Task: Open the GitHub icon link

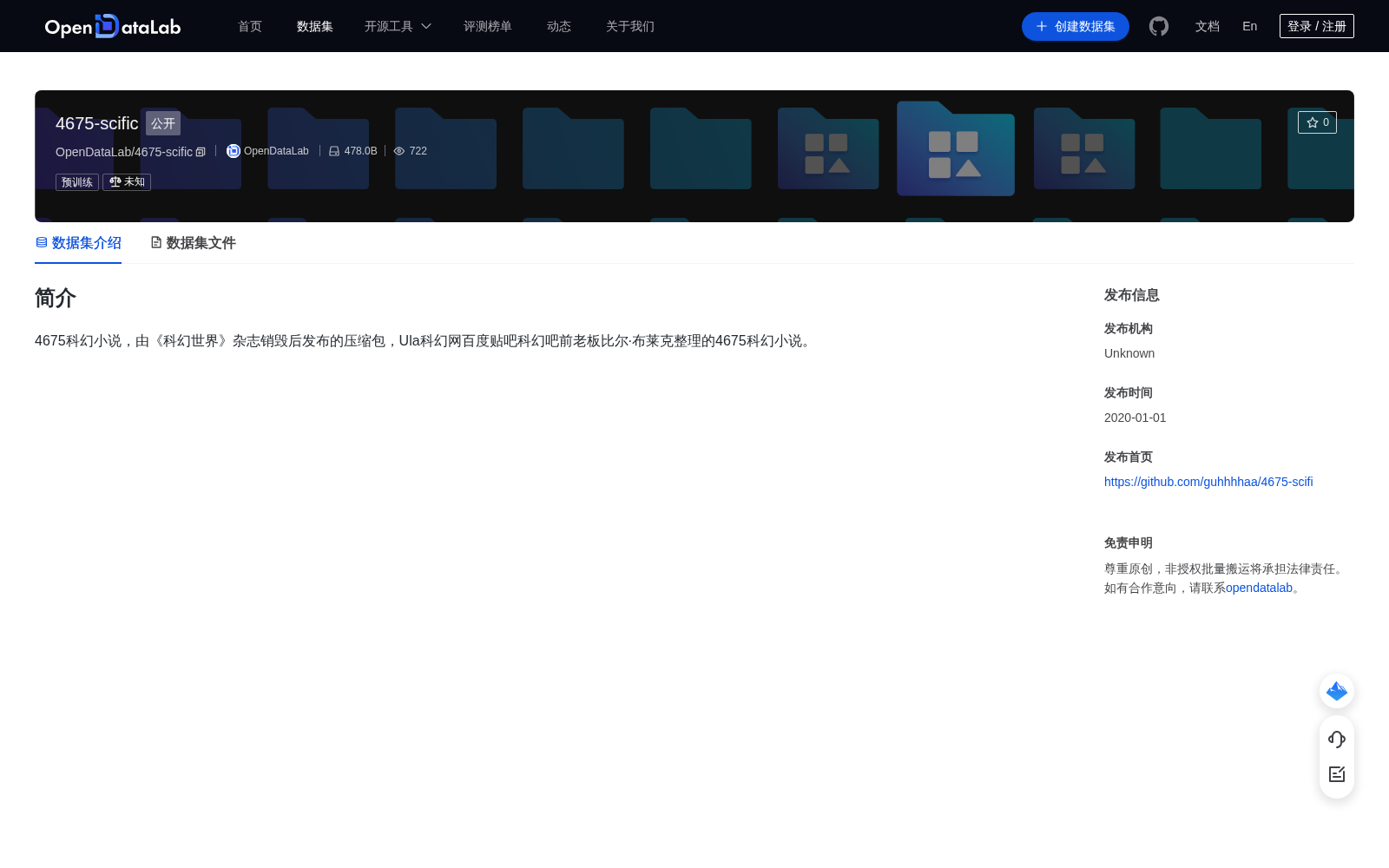Action: tap(1159, 26)
